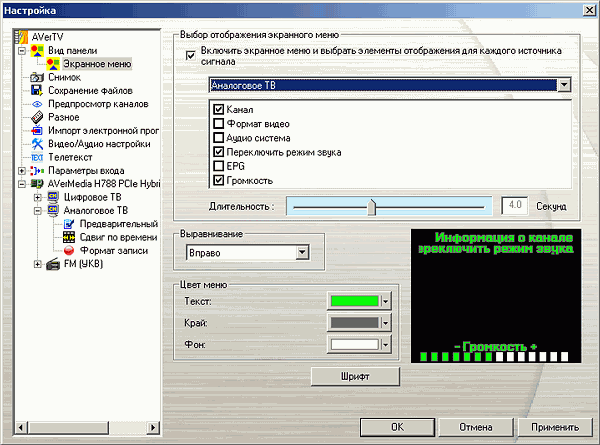
Task: Open the Аналоговое ТВ source dropdown
Action: pyautogui.click(x=565, y=86)
